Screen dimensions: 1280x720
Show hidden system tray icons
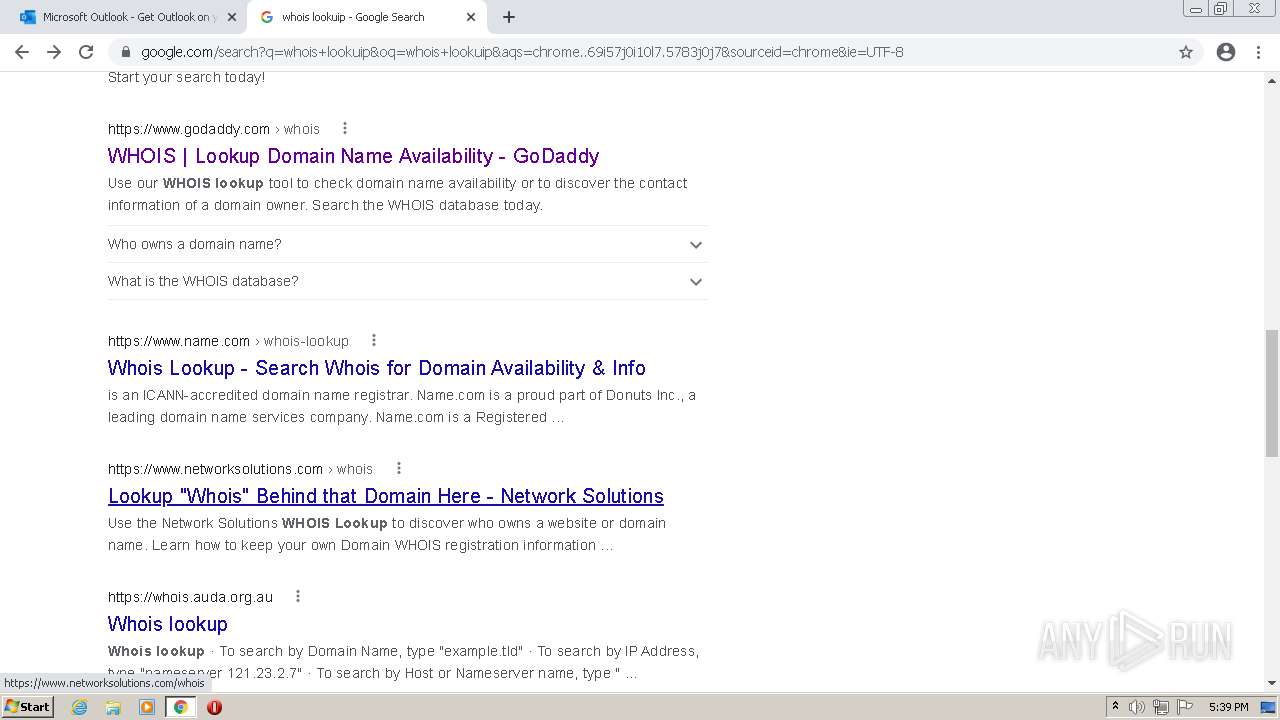pyautogui.click(x=1115, y=707)
